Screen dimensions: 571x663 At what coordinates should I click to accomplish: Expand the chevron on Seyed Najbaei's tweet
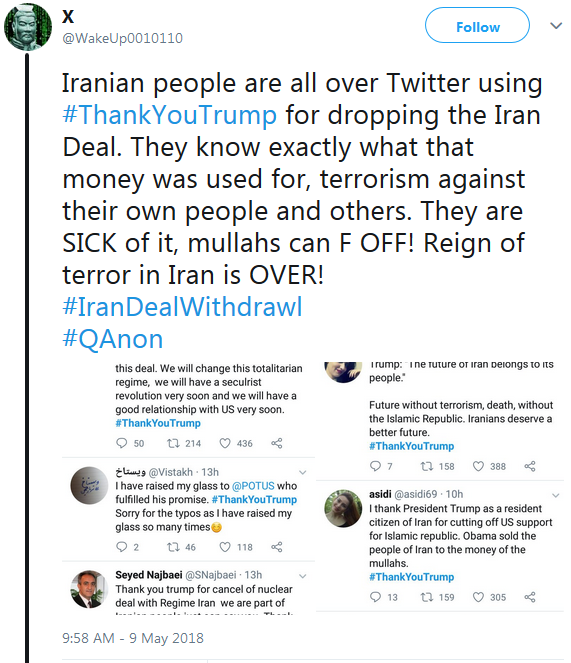point(303,576)
